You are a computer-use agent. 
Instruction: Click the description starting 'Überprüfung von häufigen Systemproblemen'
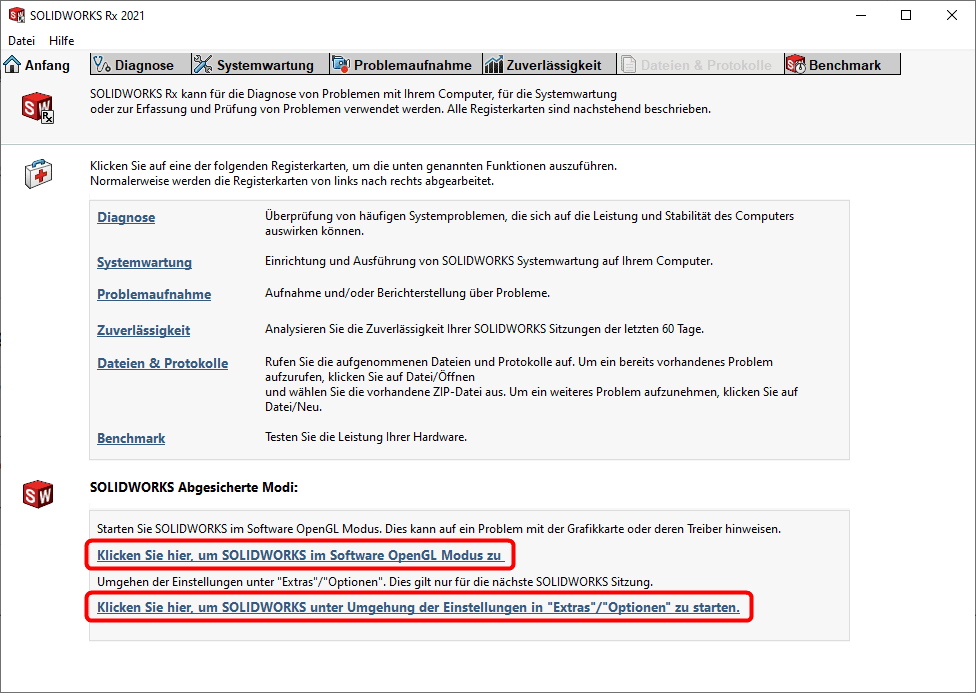[x=530, y=224]
